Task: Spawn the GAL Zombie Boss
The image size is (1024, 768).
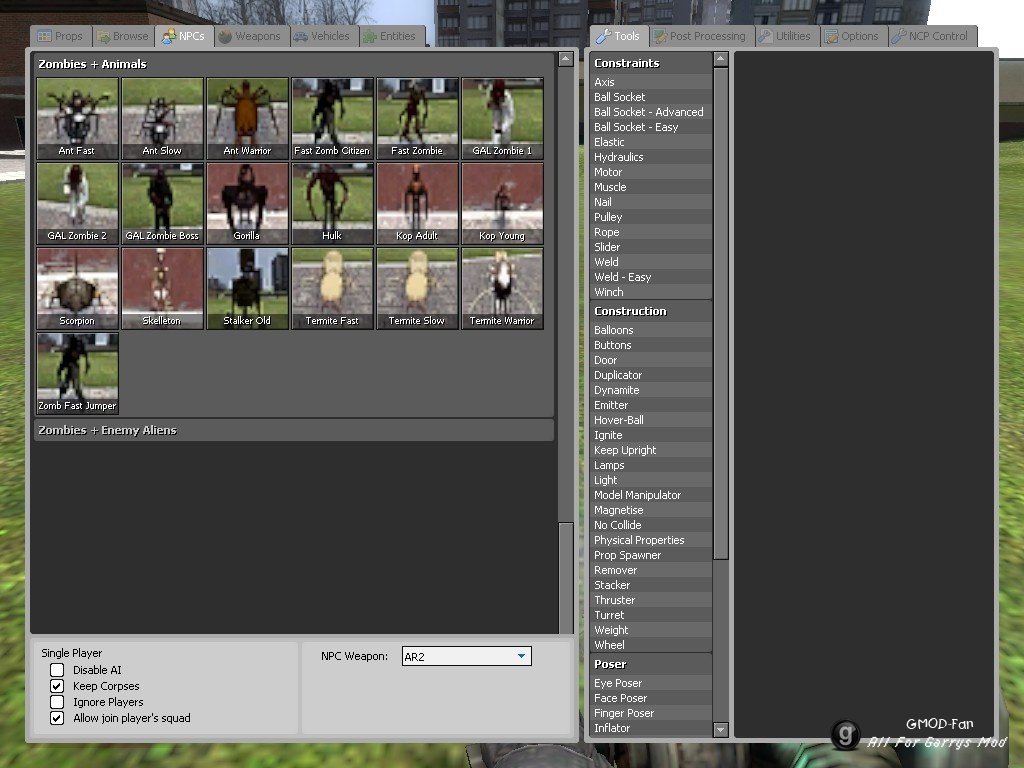Action: [x=162, y=203]
